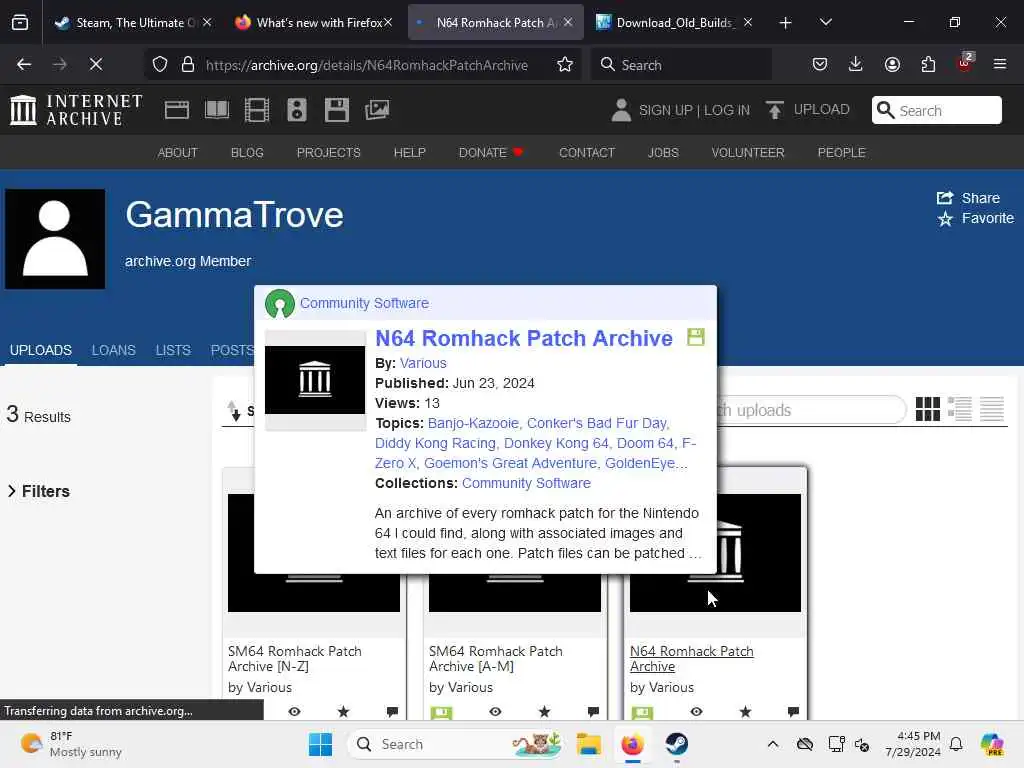Show hidden system tray icons
1024x768 pixels.
[773, 744]
